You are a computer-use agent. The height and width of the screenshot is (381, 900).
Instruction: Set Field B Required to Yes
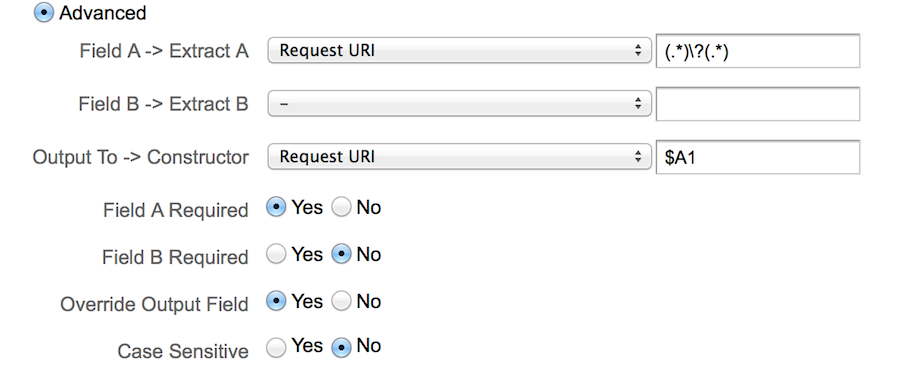(276, 254)
